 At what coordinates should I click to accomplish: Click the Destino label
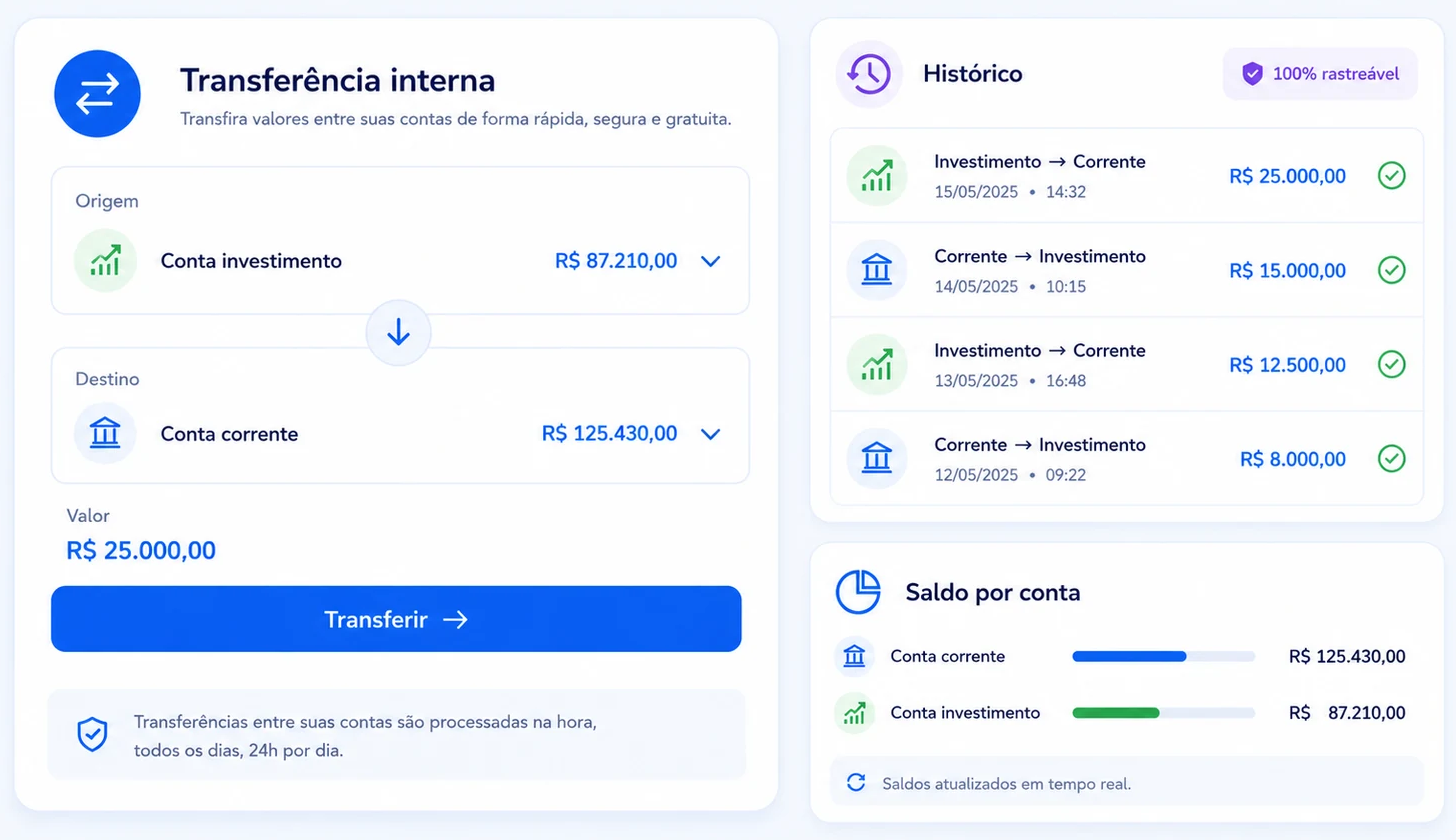(107, 380)
